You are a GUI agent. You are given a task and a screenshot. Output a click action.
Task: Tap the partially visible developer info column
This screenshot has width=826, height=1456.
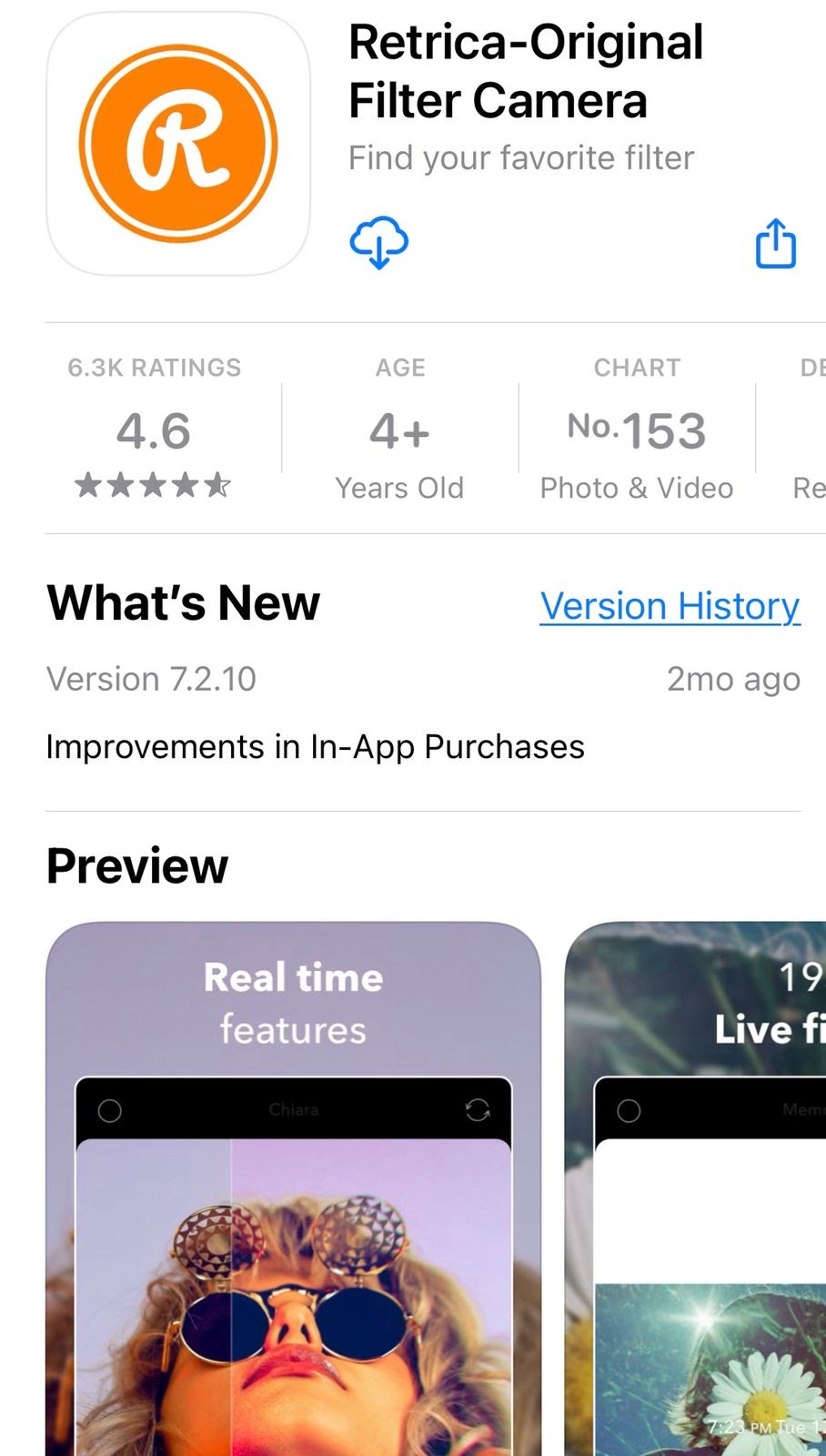tap(810, 429)
